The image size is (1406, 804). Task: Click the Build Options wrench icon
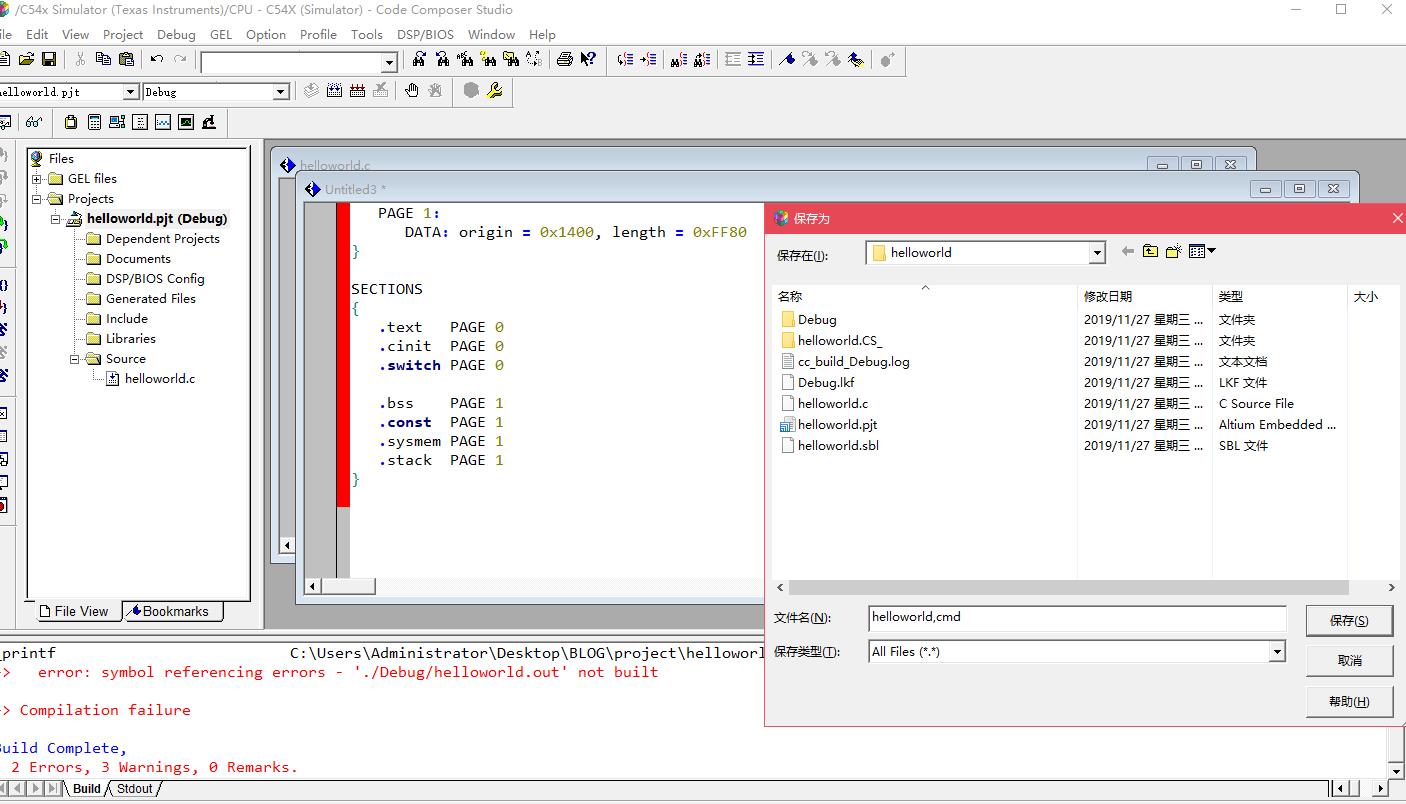494,91
